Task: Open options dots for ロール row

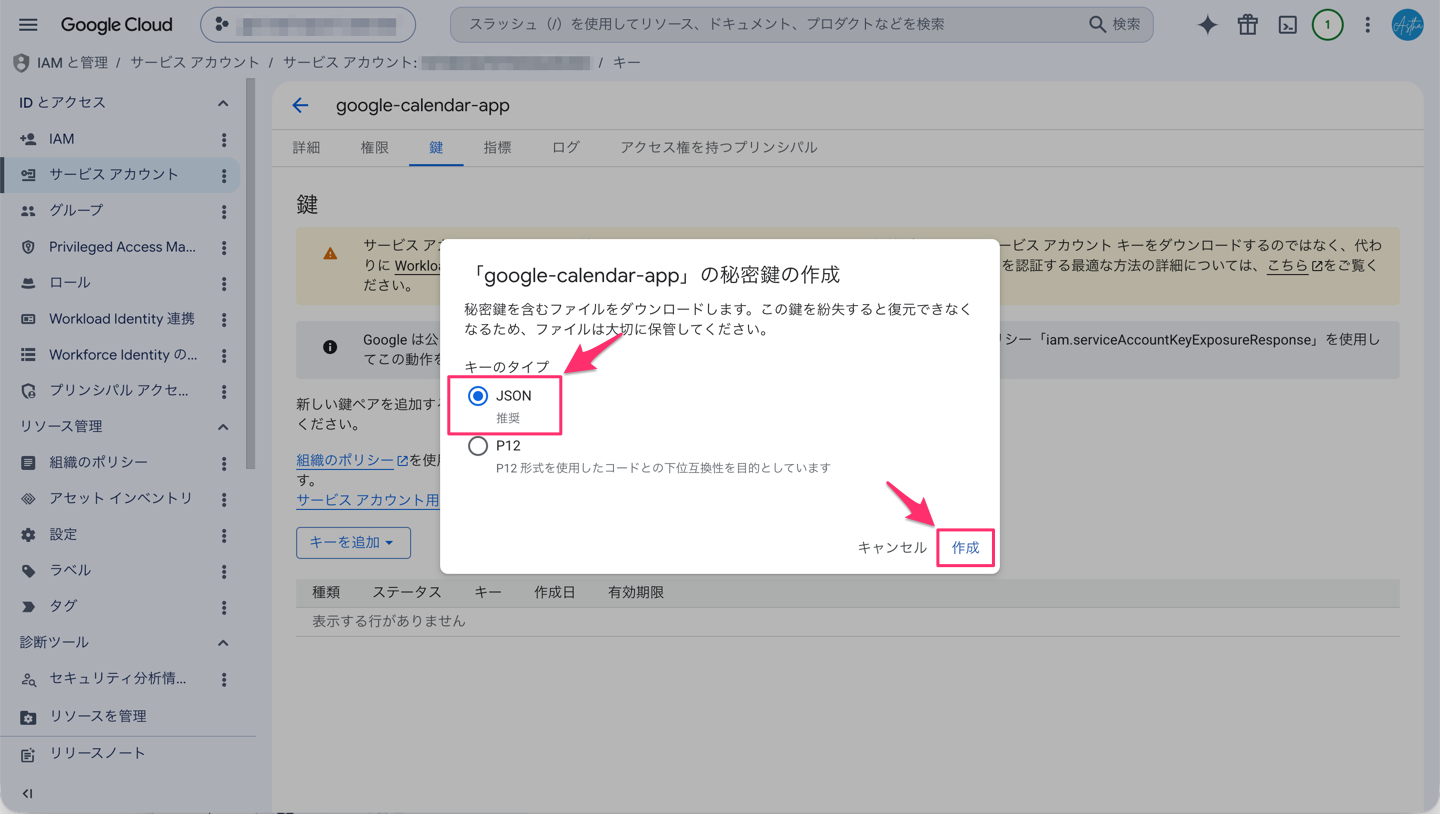Action: pyautogui.click(x=224, y=284)
